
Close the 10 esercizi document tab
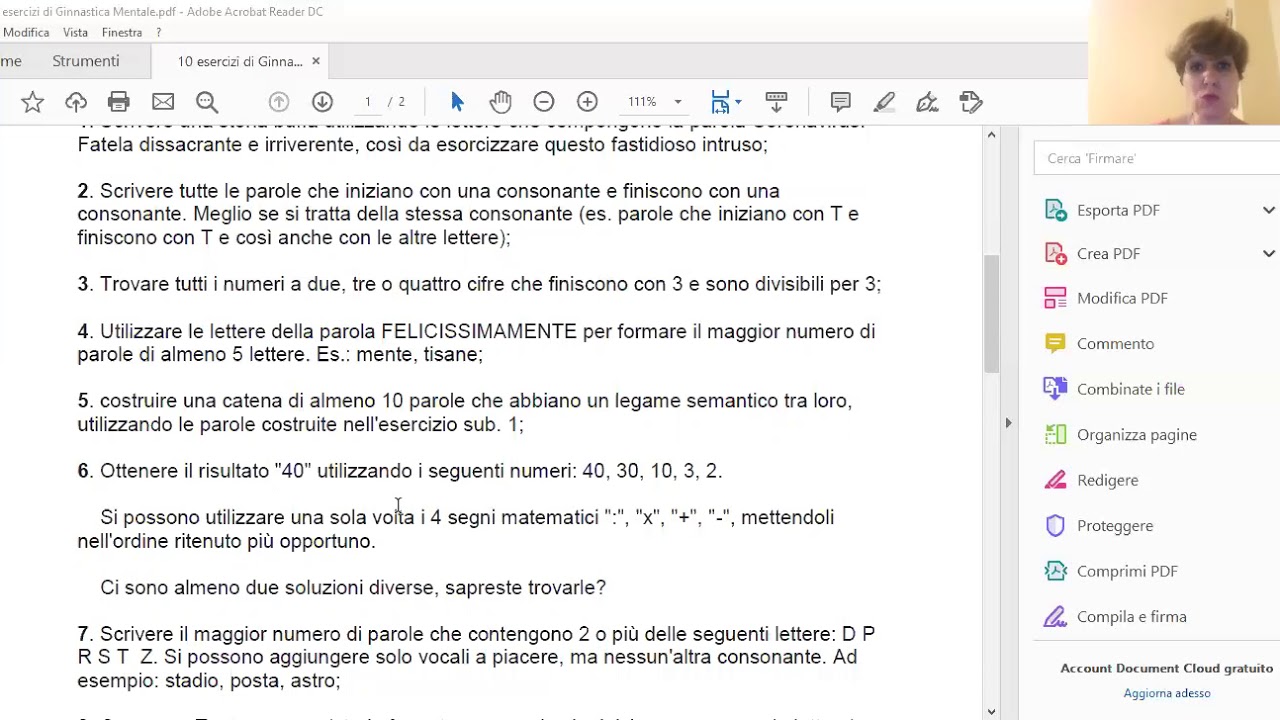pos(316,61)
